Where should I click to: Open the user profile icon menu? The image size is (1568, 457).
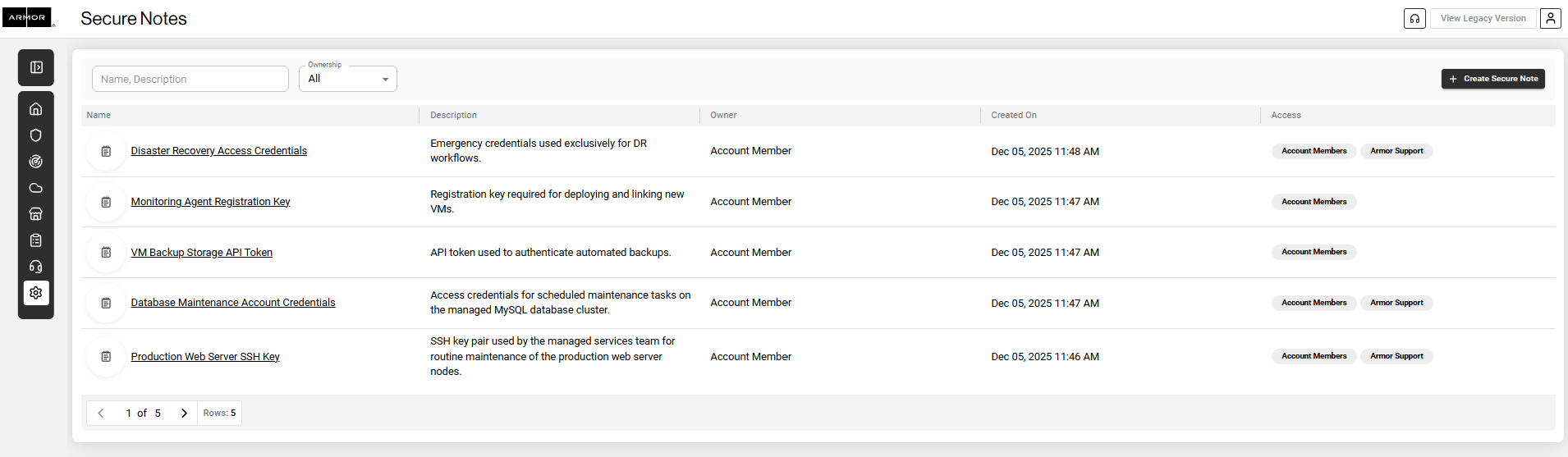[x=1550, y=18]
